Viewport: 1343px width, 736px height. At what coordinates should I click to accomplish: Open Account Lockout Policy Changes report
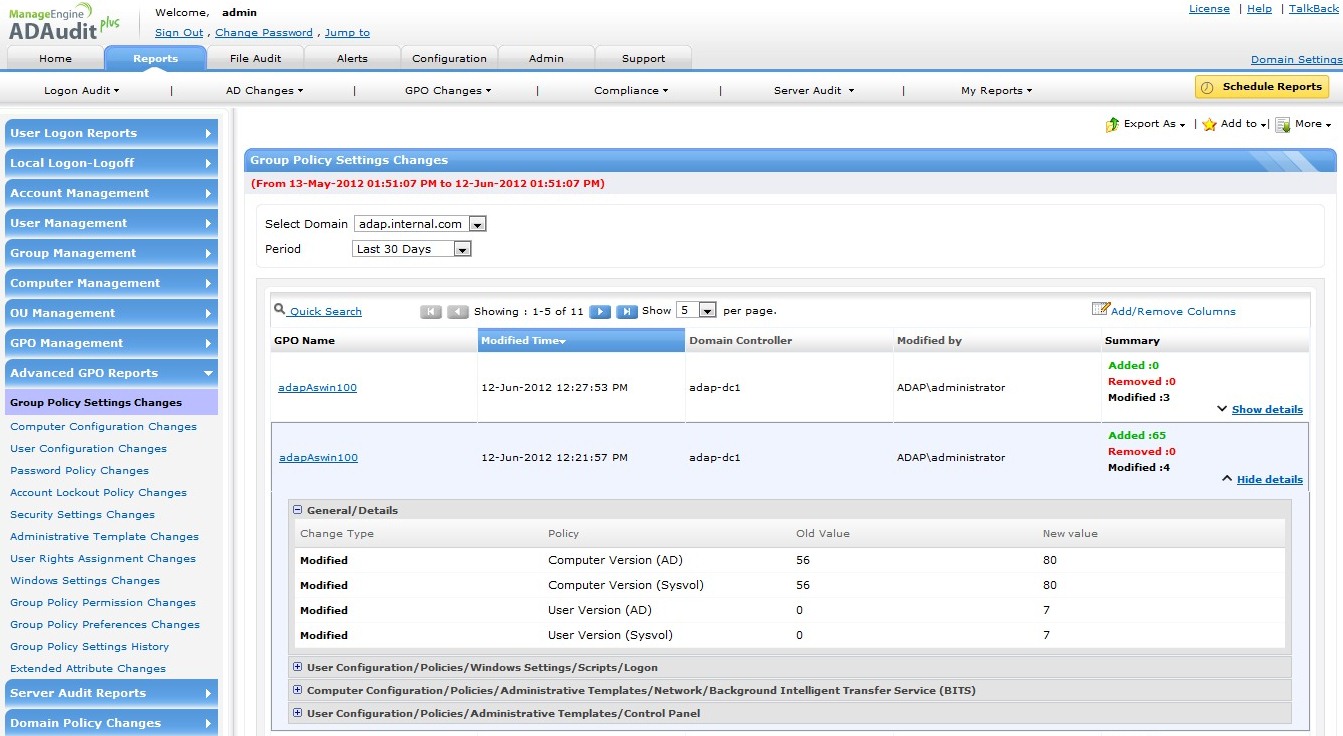click(98, 492)
